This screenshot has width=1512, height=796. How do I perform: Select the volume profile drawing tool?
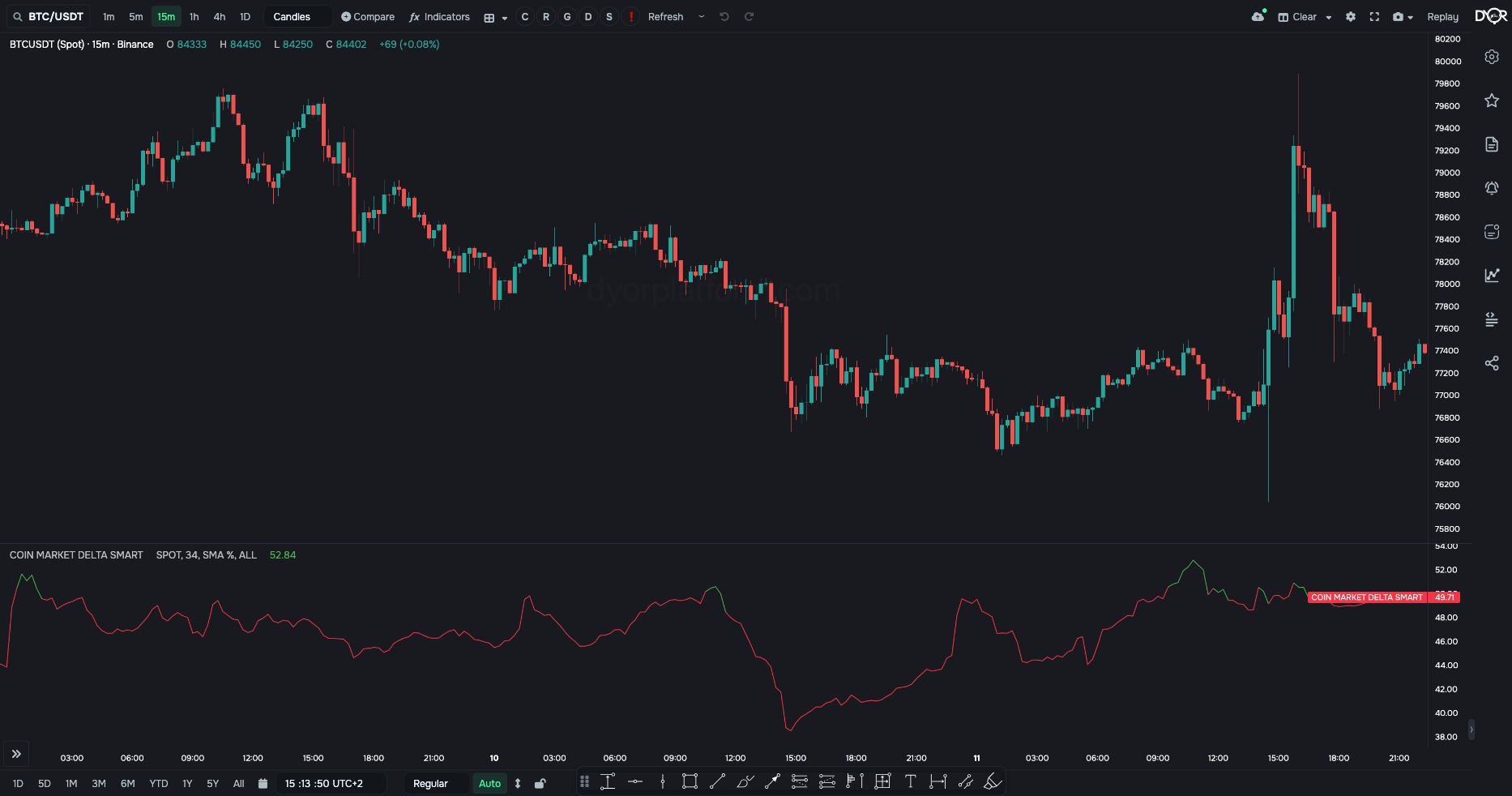(x=855, y=781)
